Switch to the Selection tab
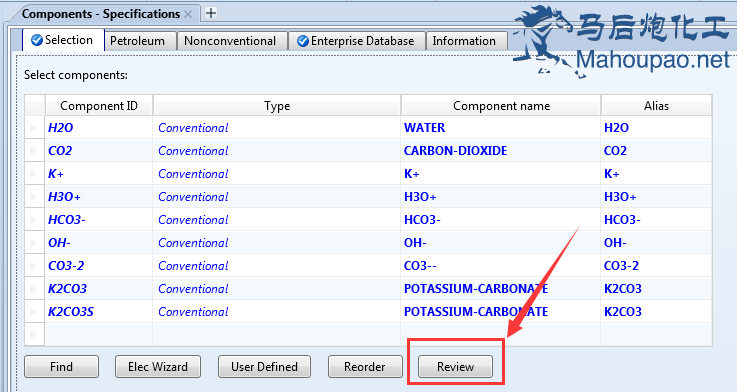 coord(63,40)
